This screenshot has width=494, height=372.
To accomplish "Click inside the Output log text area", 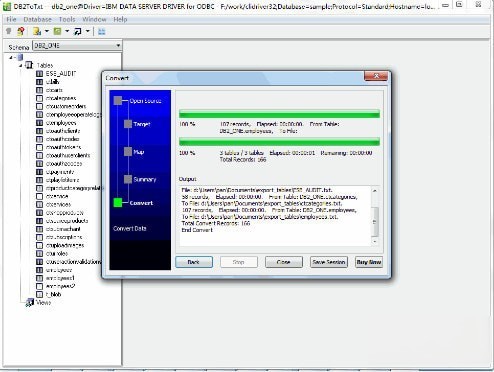I will [275, 216].
